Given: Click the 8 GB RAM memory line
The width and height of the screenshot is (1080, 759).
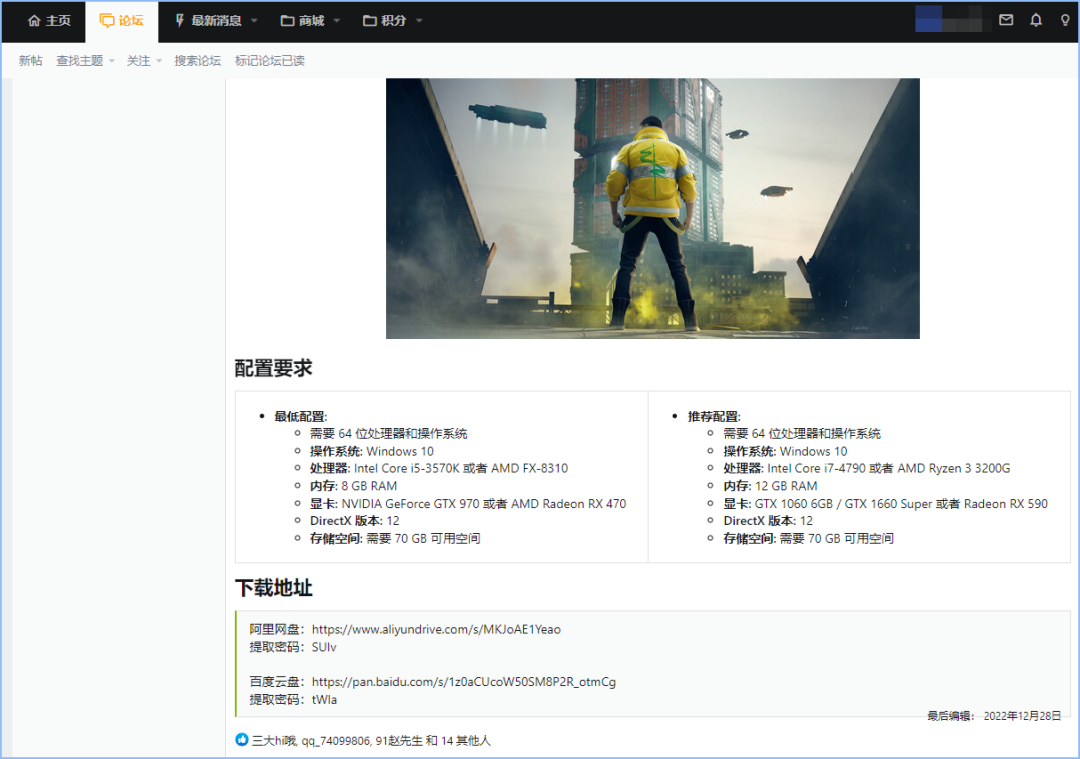Looking at the screenshot, I should [353, 486].
